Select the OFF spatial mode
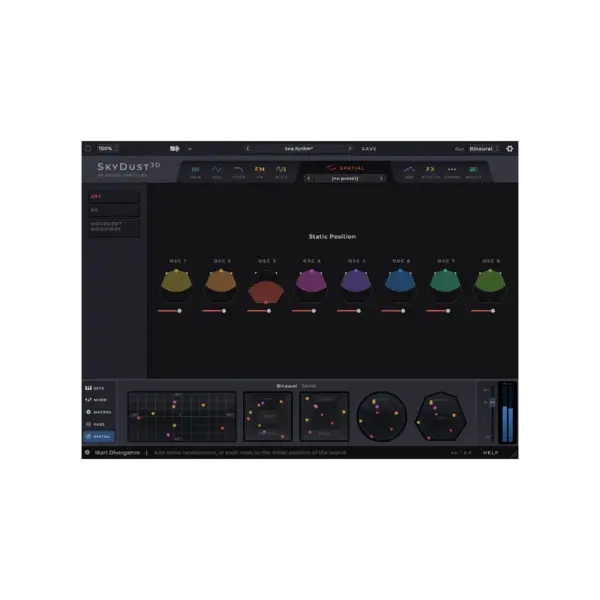Screen dimensions: 600x600 (x=113, y=196)
